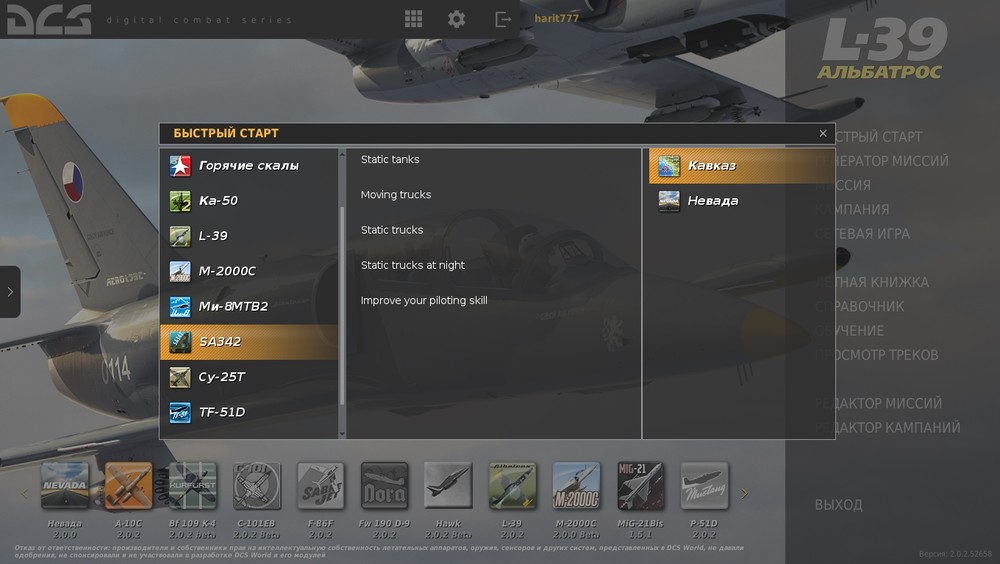
Task: Click the Ми-8МТВ2 helicopter list icon
Action: point(180,307)
